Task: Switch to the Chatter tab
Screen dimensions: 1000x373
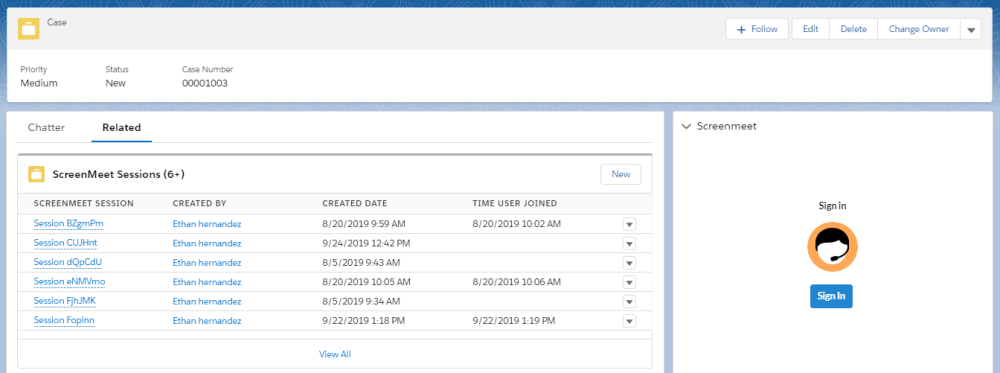Action: pos(47,128)
